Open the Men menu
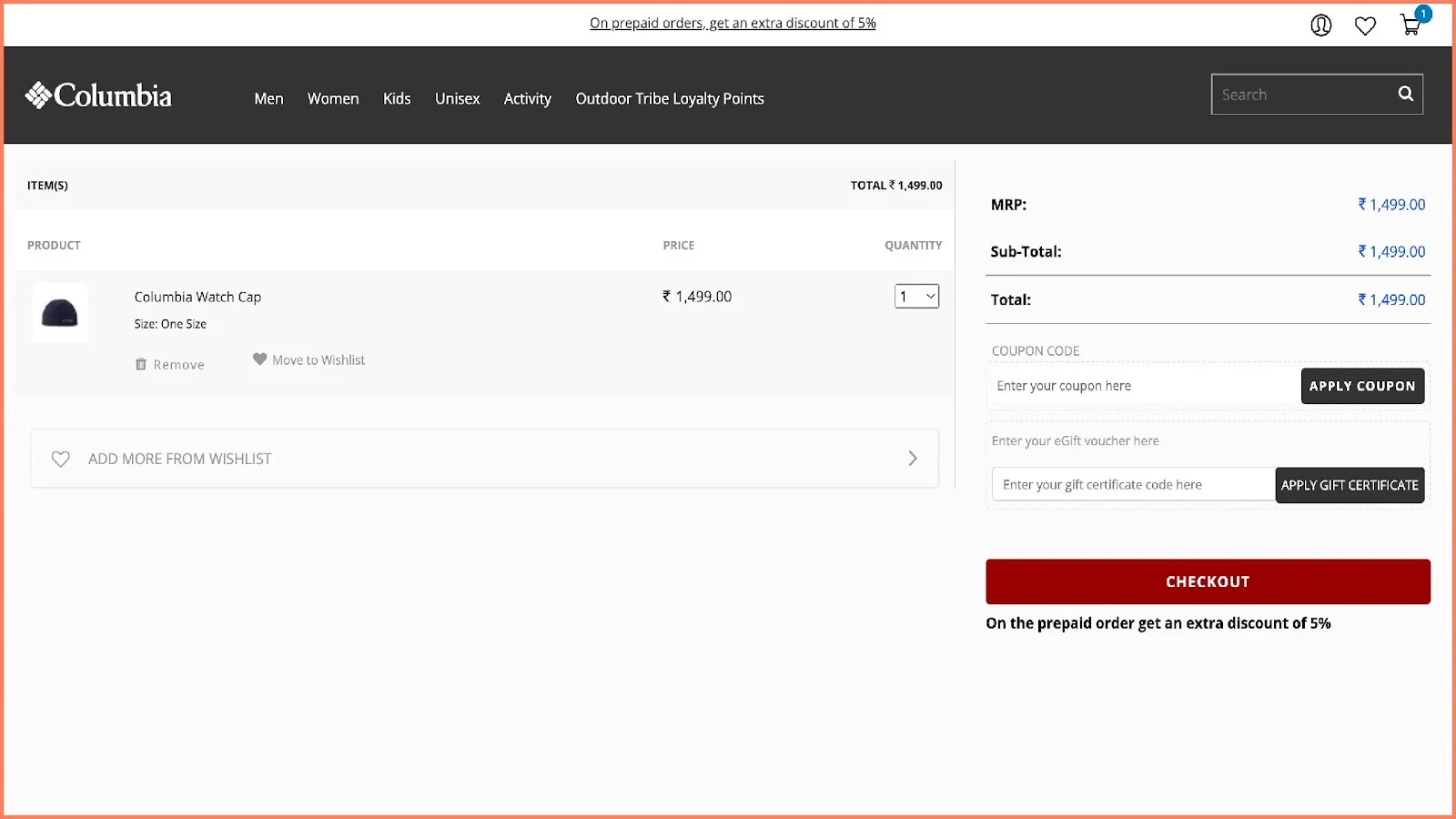 pyautogui.click(x=268, y=98)
